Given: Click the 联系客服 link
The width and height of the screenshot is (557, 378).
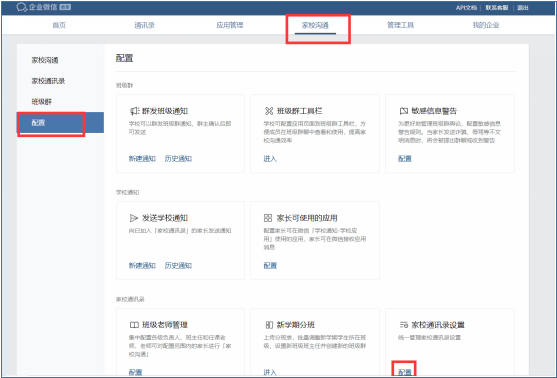Looking at the screenshot, I should click(497, 7).
